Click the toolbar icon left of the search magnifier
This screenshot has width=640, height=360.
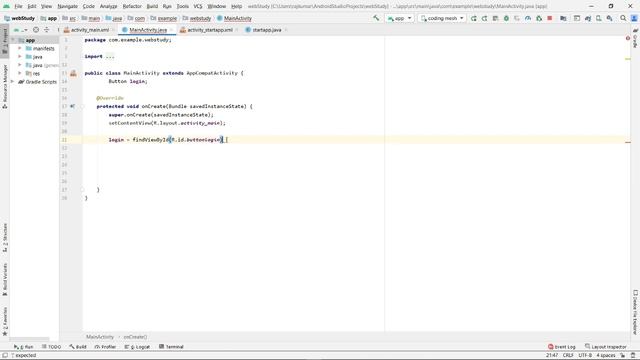point(609,18)
